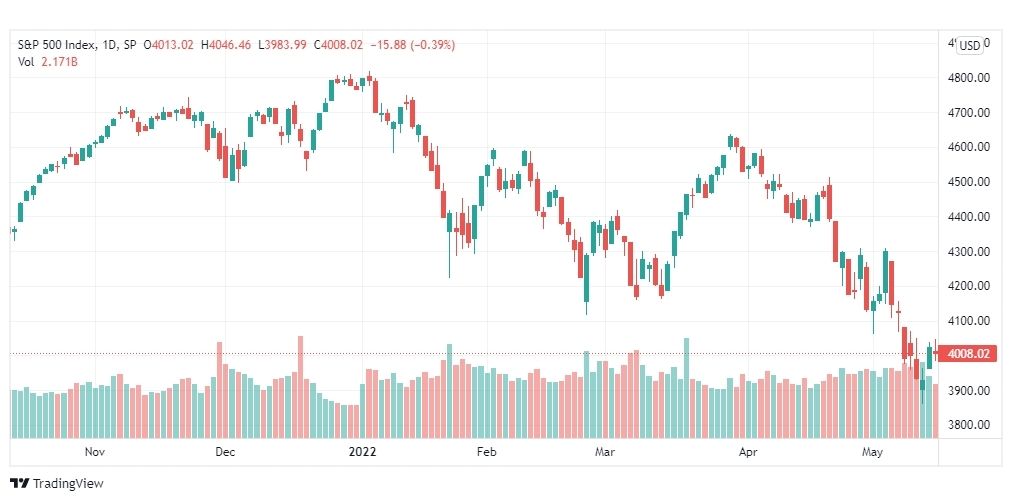
Task: Click the Mar label on time axis
Action: coord(605,452)
